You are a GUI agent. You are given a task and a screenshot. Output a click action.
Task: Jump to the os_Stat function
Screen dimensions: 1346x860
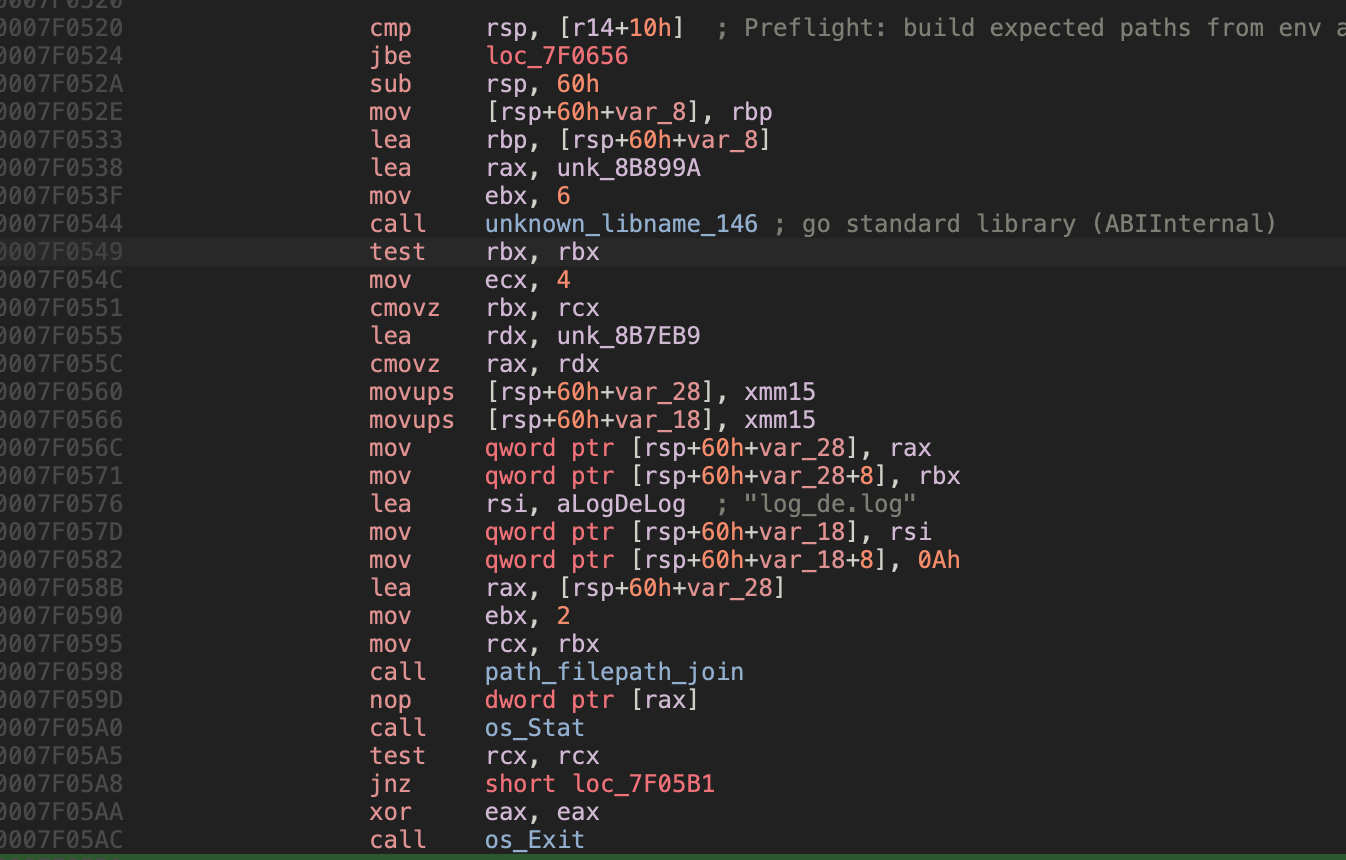[x=534, y=728]
